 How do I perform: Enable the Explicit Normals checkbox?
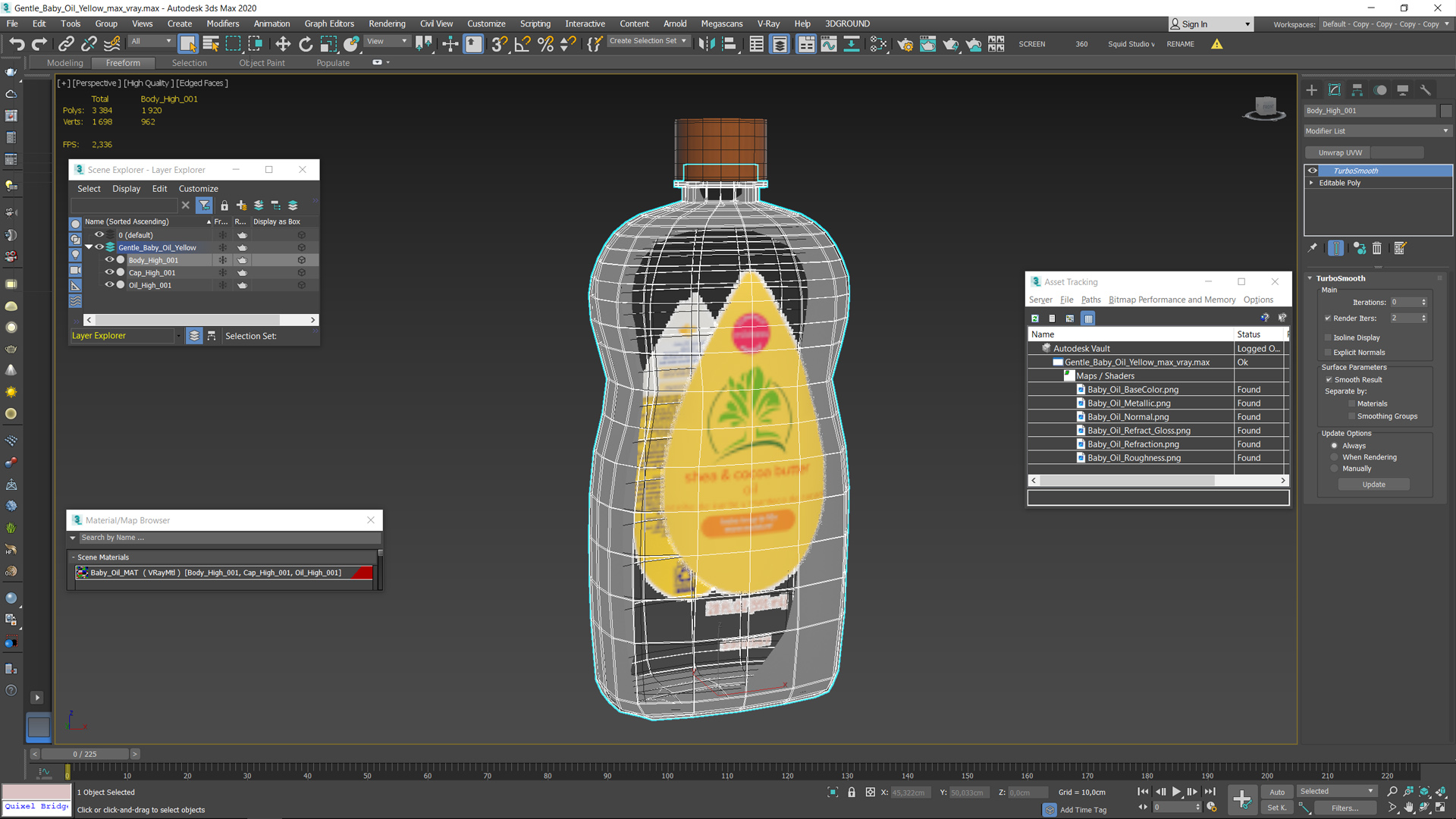pyautogui.click(x=1328, y=353)
